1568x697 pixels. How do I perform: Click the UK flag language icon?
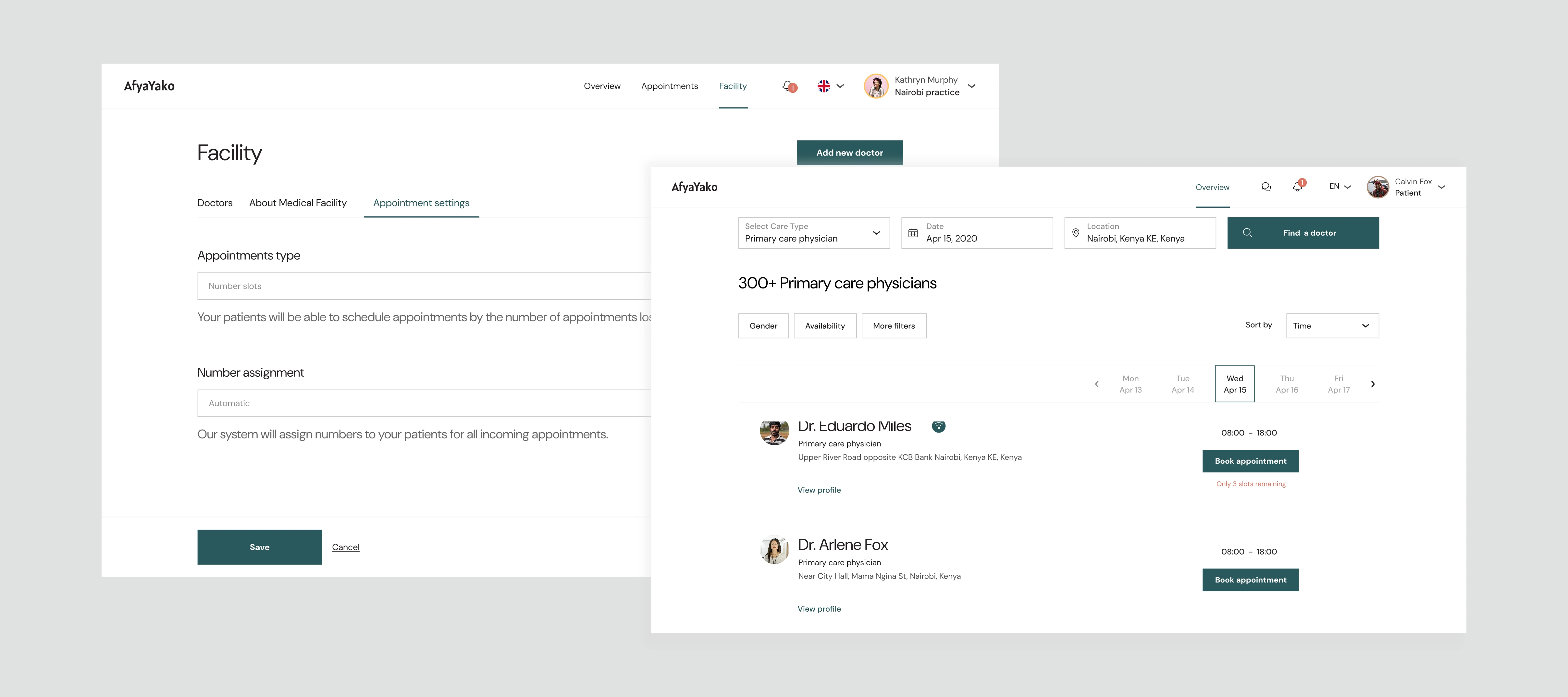point(823,86)
